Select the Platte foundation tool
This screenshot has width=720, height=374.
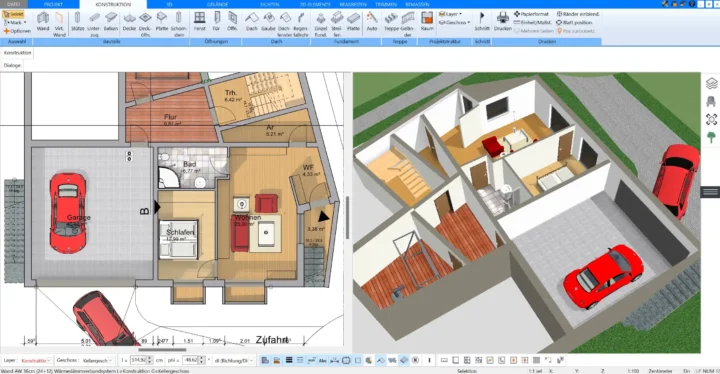point(353,22)
